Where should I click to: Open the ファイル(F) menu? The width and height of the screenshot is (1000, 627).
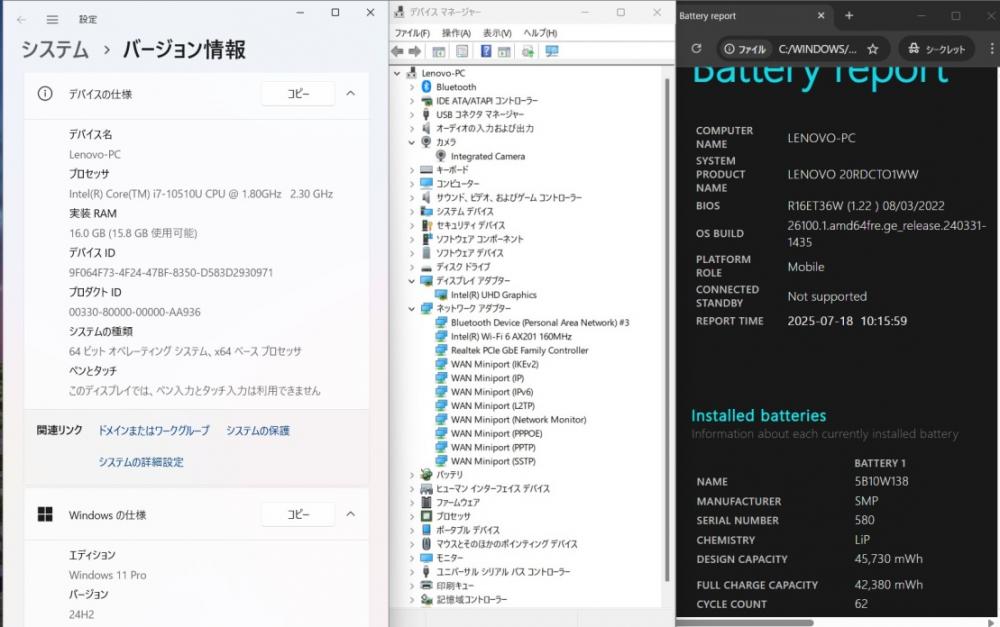(x=412, y=33)
